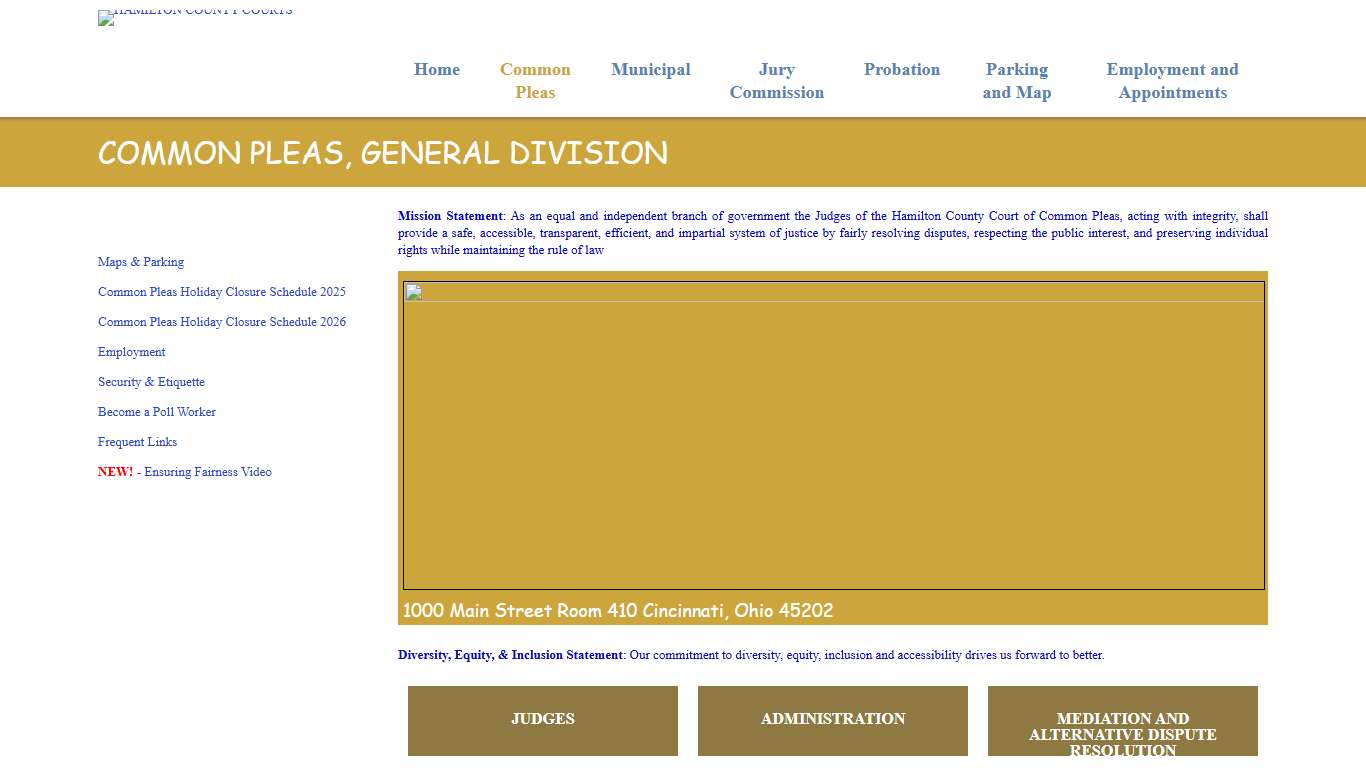Play the Ensuring Fairness Video
The image size is (1366, 768).
click(x=207, y=471)
